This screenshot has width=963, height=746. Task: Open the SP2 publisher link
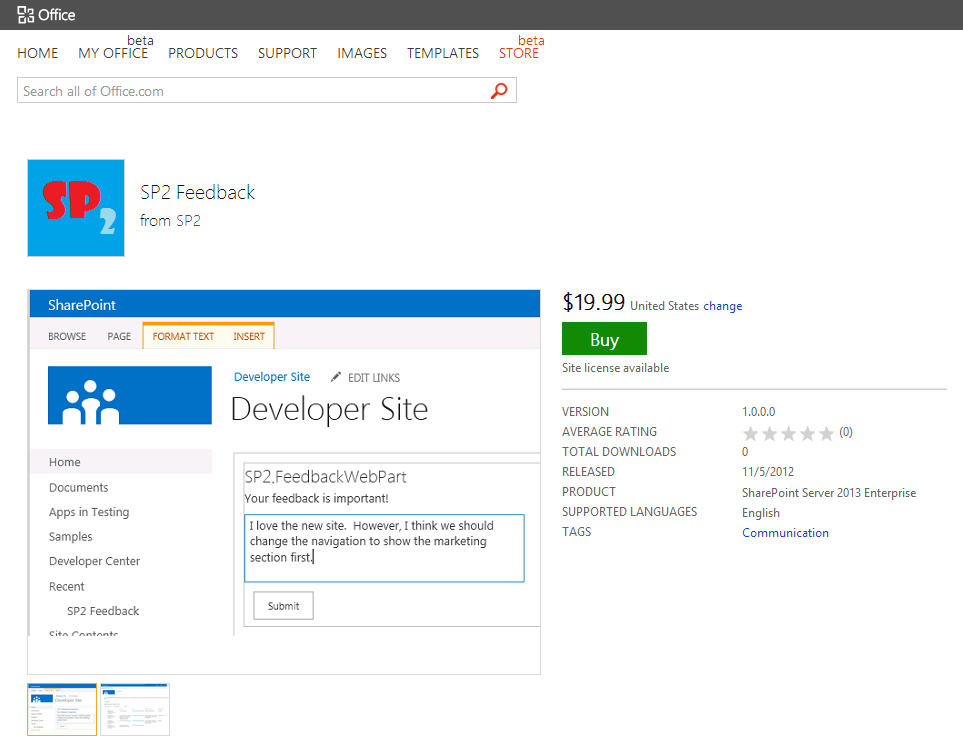(189, 220)
